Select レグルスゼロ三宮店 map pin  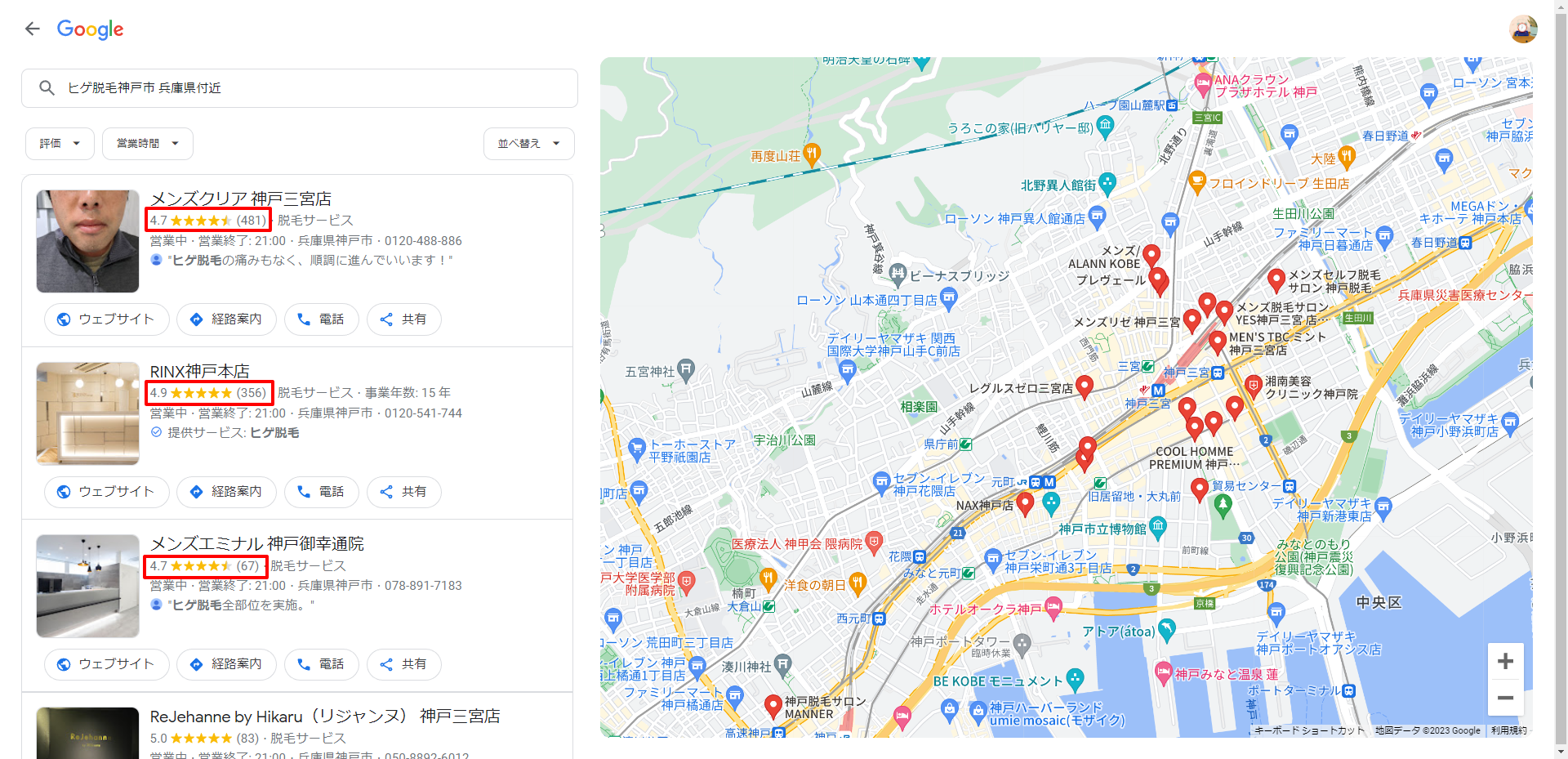(1085, 386)
